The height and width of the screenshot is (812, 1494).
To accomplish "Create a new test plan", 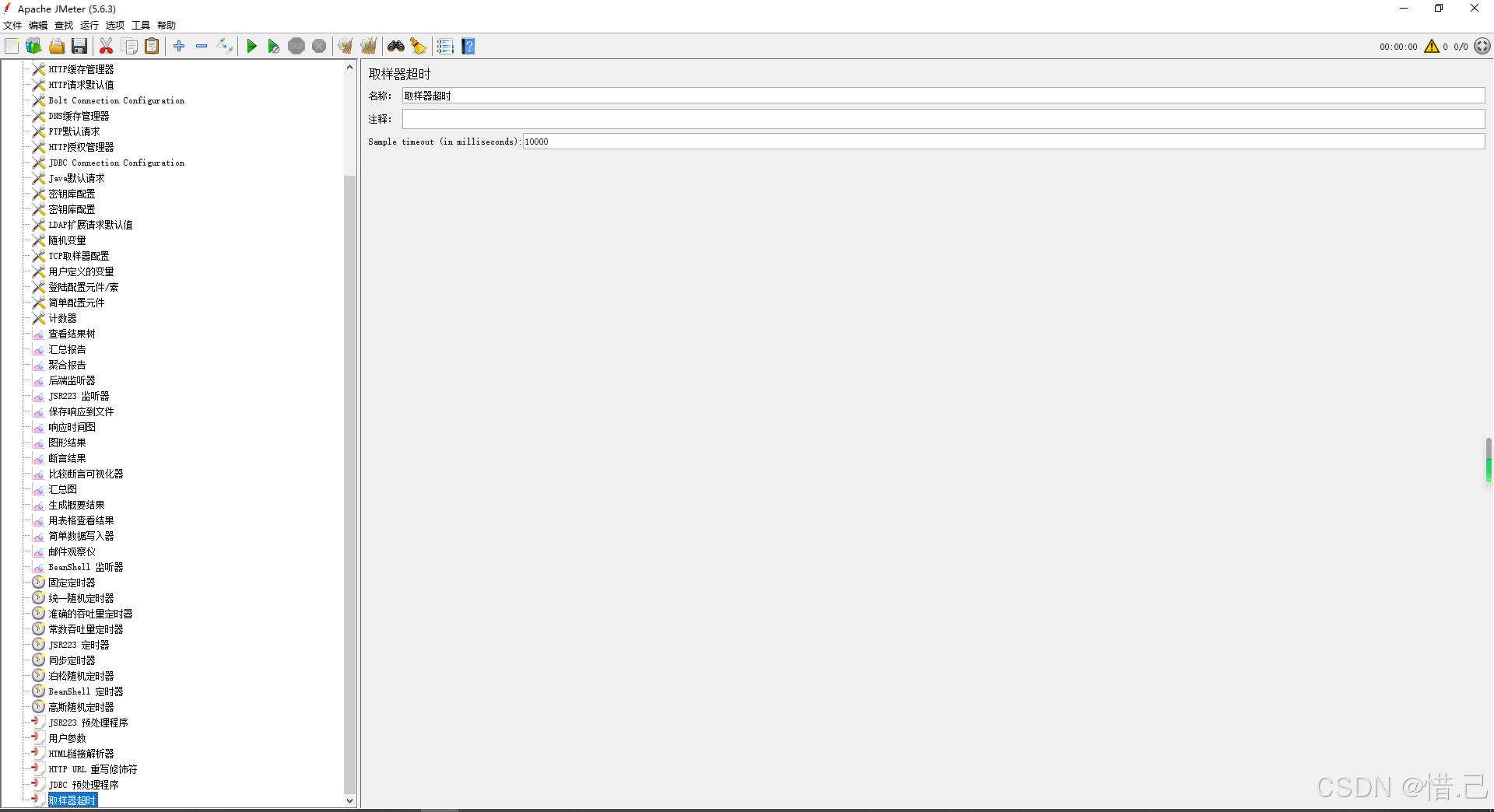I will (12, 47).
